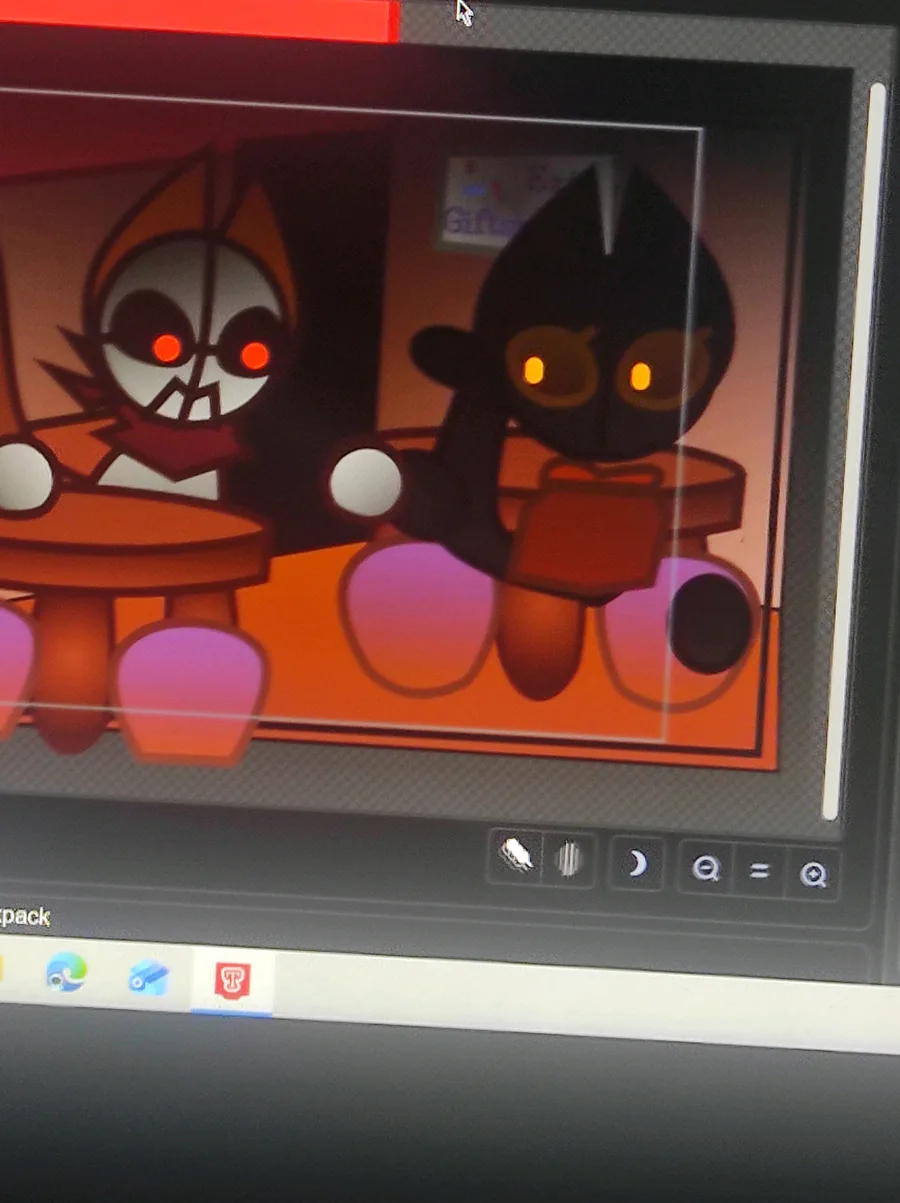Open Microsoft Edge from the taskbar

pos(66,971)
